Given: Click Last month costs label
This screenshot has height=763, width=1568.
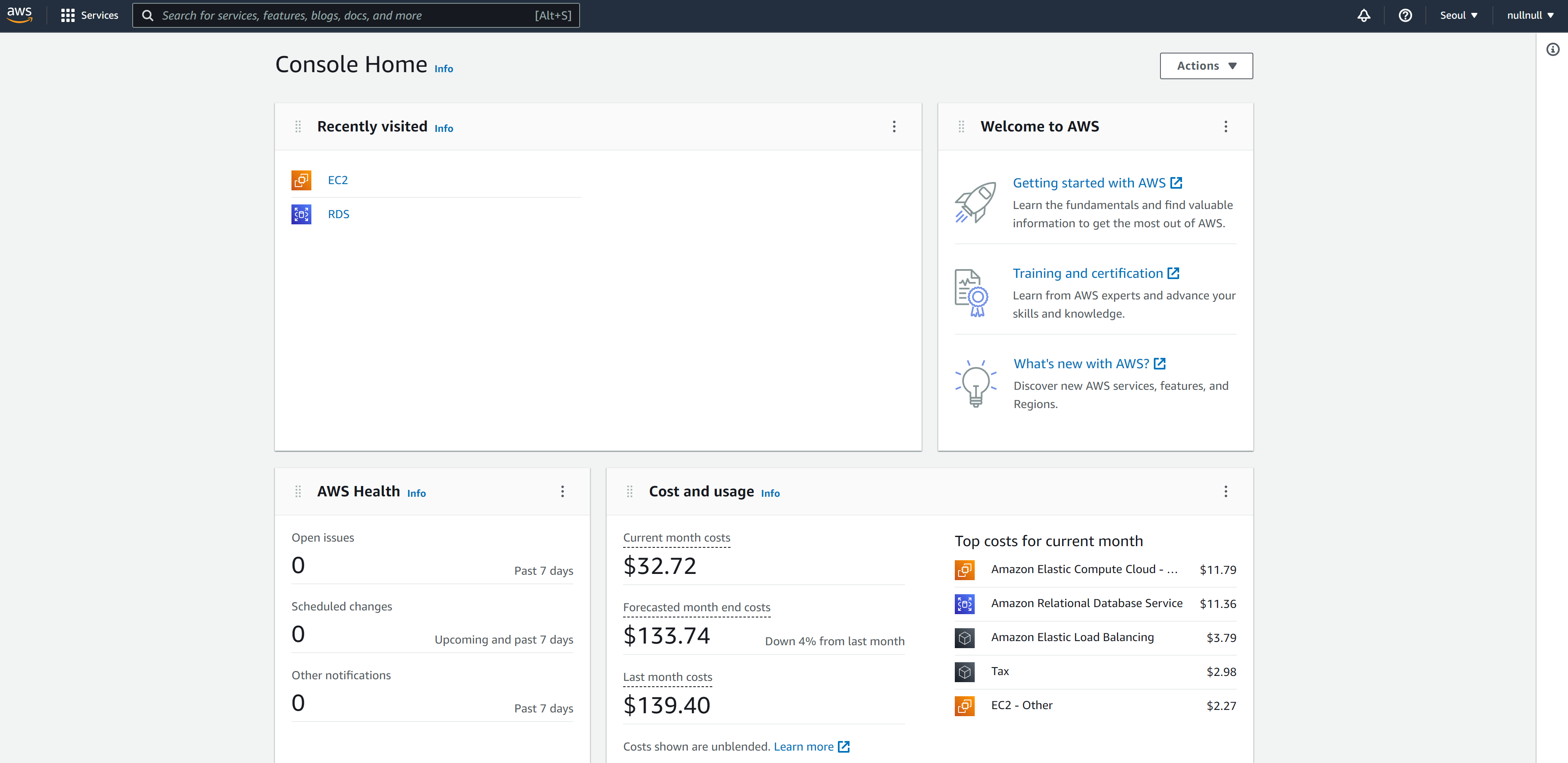Looking at the screenshot, I should click(x=668, y=676).
